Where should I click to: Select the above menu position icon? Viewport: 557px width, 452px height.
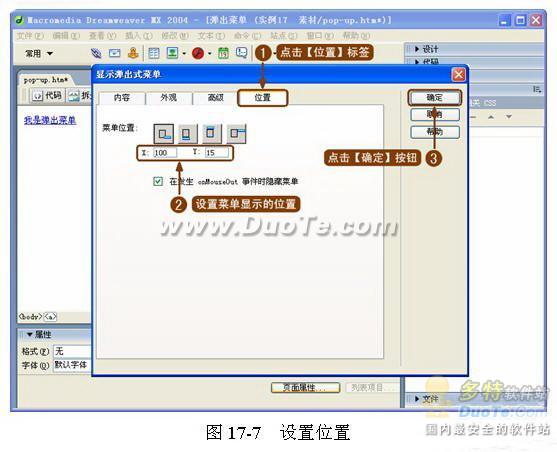pos(211,134)
